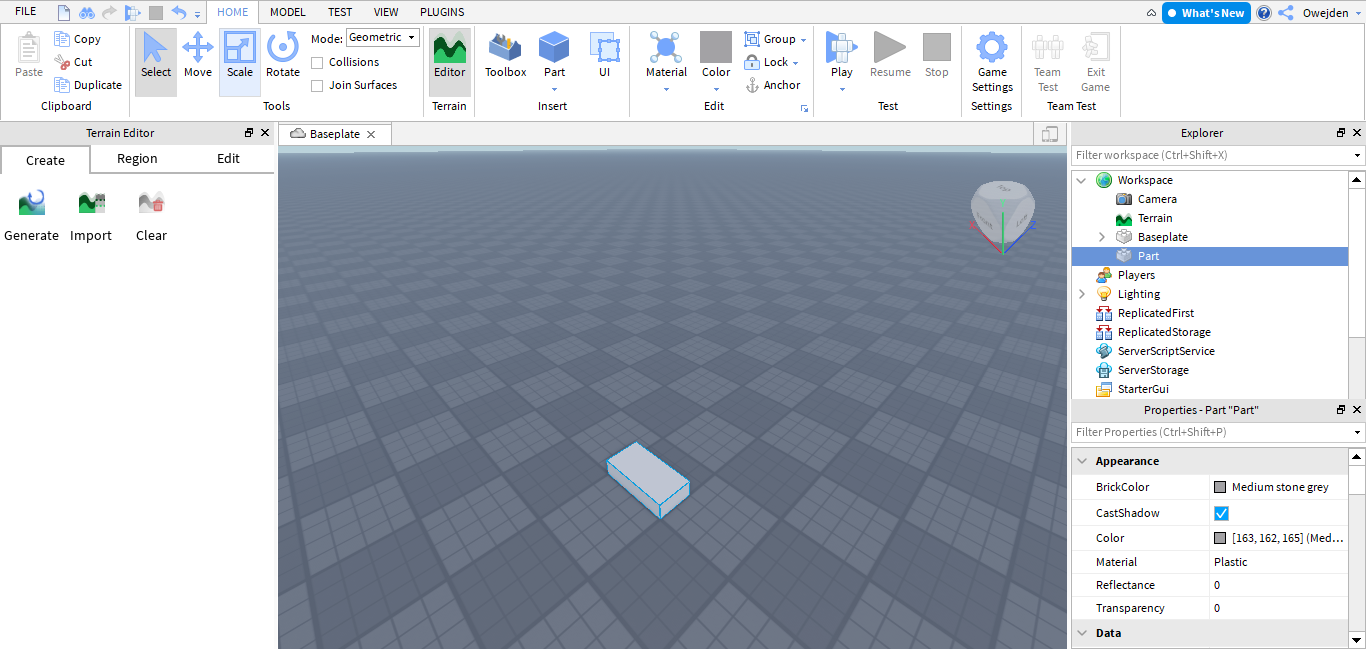
Task: Switch to the MODEL ribbon tab
Action: pyautogui.click(x=288, y=12)
